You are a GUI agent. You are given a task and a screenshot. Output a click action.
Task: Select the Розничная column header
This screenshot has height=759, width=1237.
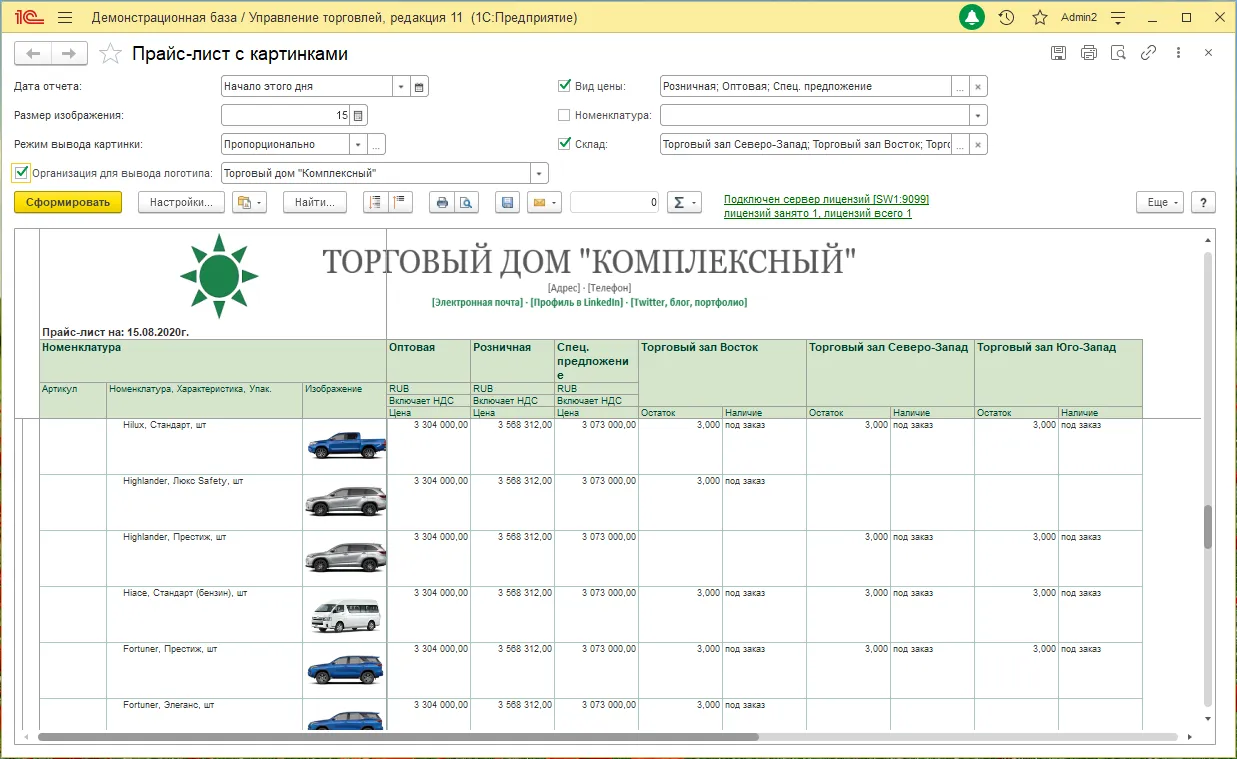coord(512,360)
